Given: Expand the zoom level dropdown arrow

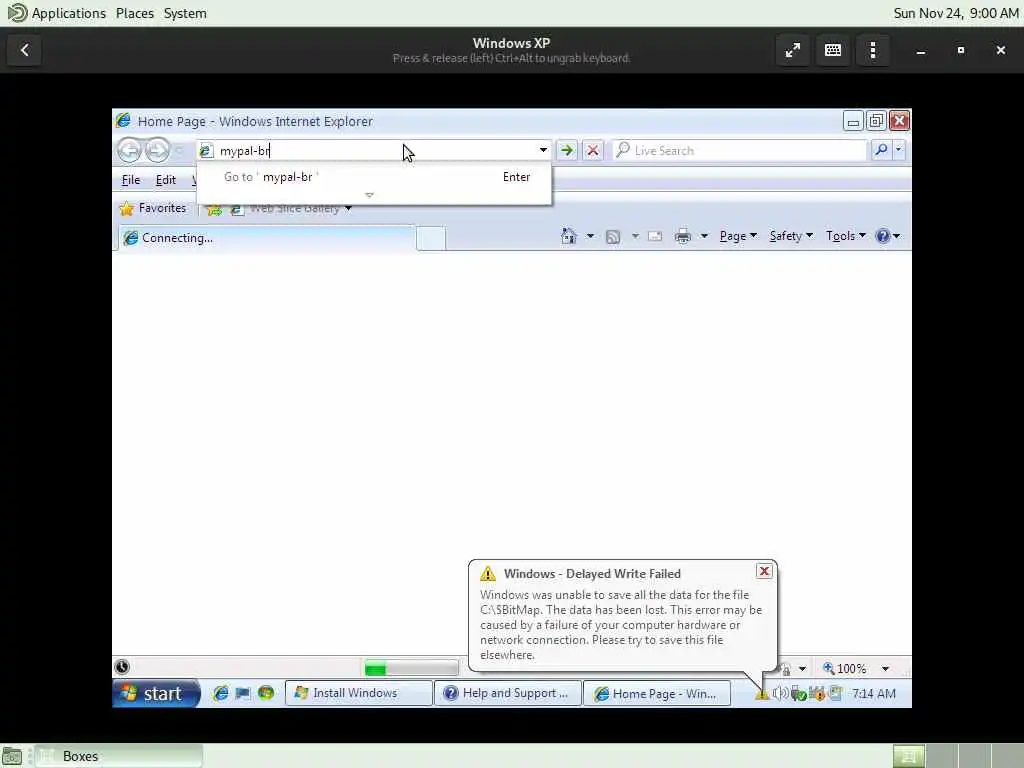Looking at the screenshot, I should (x=886, y=669).
